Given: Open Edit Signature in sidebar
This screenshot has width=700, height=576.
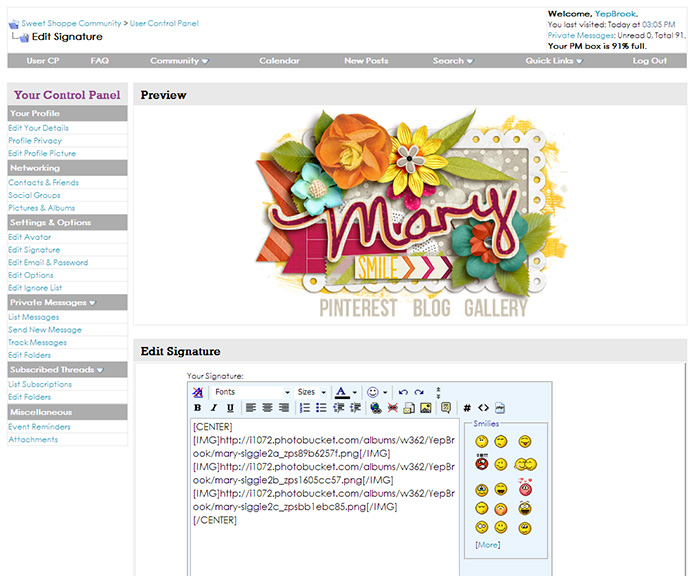Looking at the screenshot, I should click(x=34, y=250).
